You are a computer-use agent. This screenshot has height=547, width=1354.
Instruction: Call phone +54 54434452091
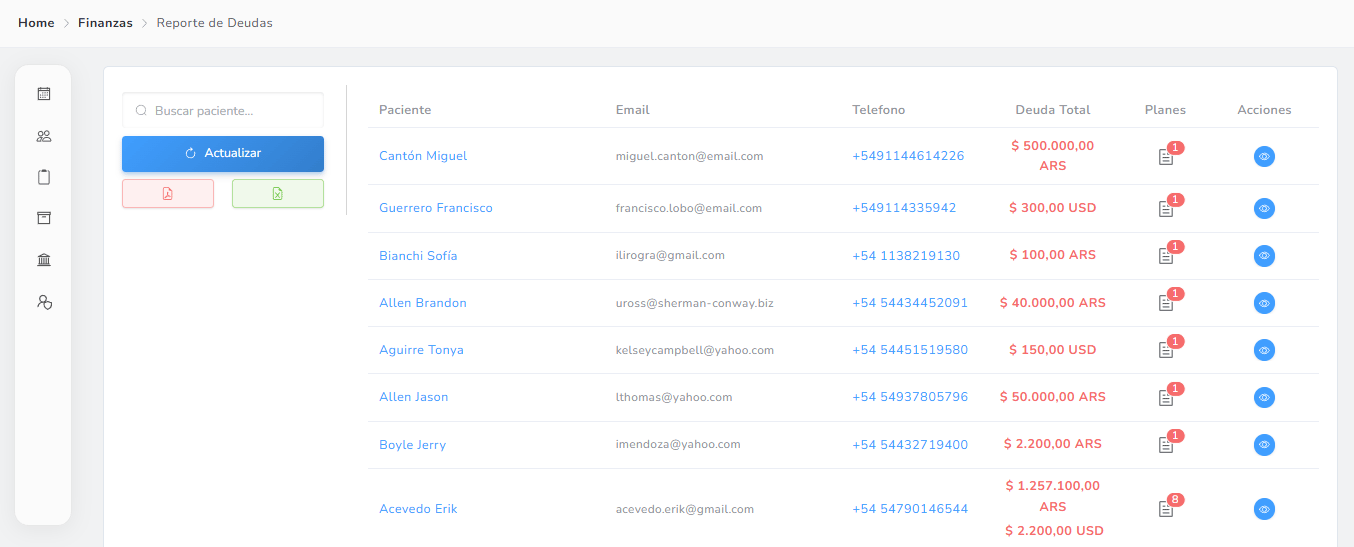tap(910, 303)
